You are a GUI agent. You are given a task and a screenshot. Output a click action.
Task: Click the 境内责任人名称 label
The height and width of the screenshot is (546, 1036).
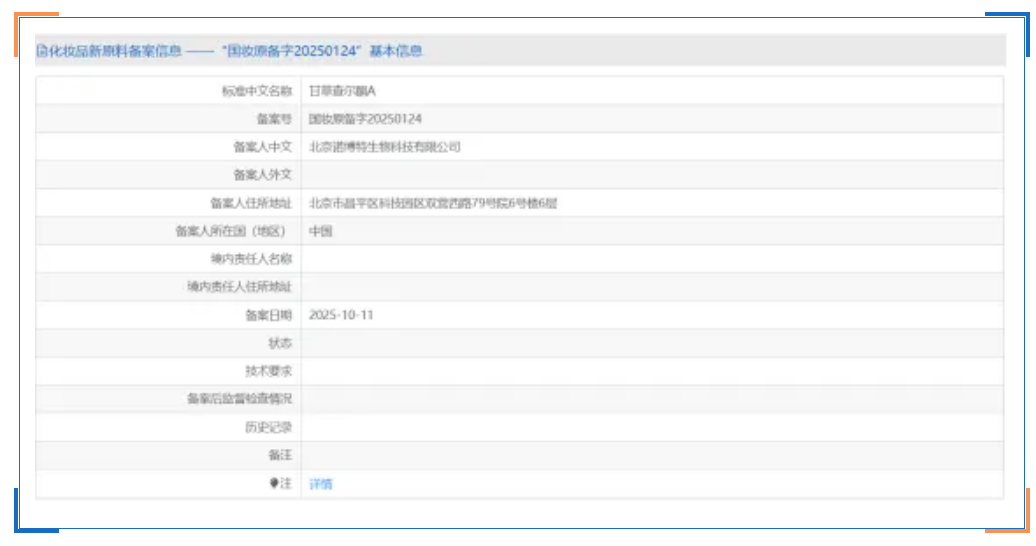244,259
